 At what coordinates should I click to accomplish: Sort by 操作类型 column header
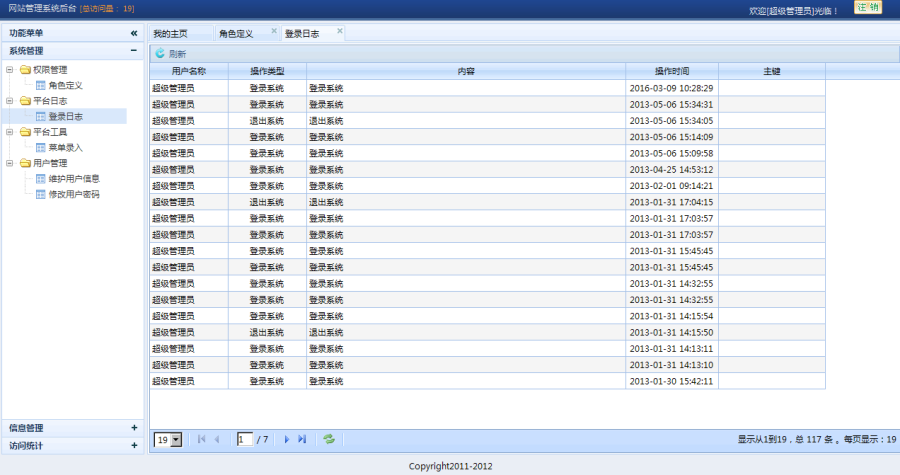pos(267,71)
